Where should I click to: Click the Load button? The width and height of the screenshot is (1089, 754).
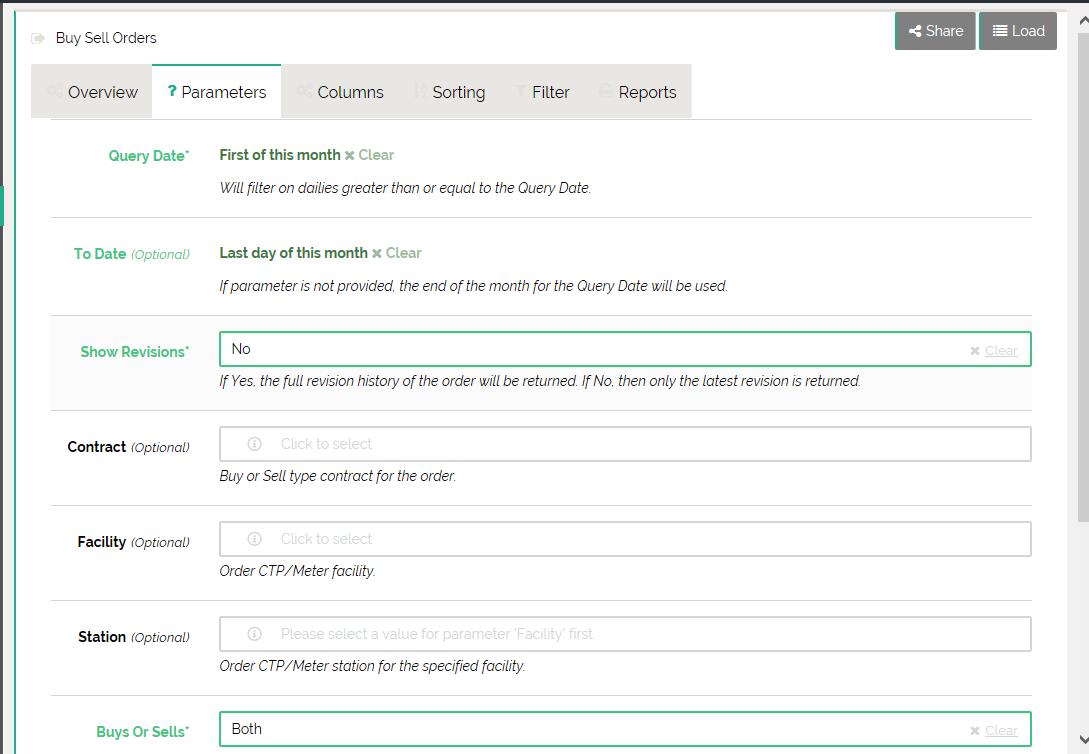tap(1018, 31)
